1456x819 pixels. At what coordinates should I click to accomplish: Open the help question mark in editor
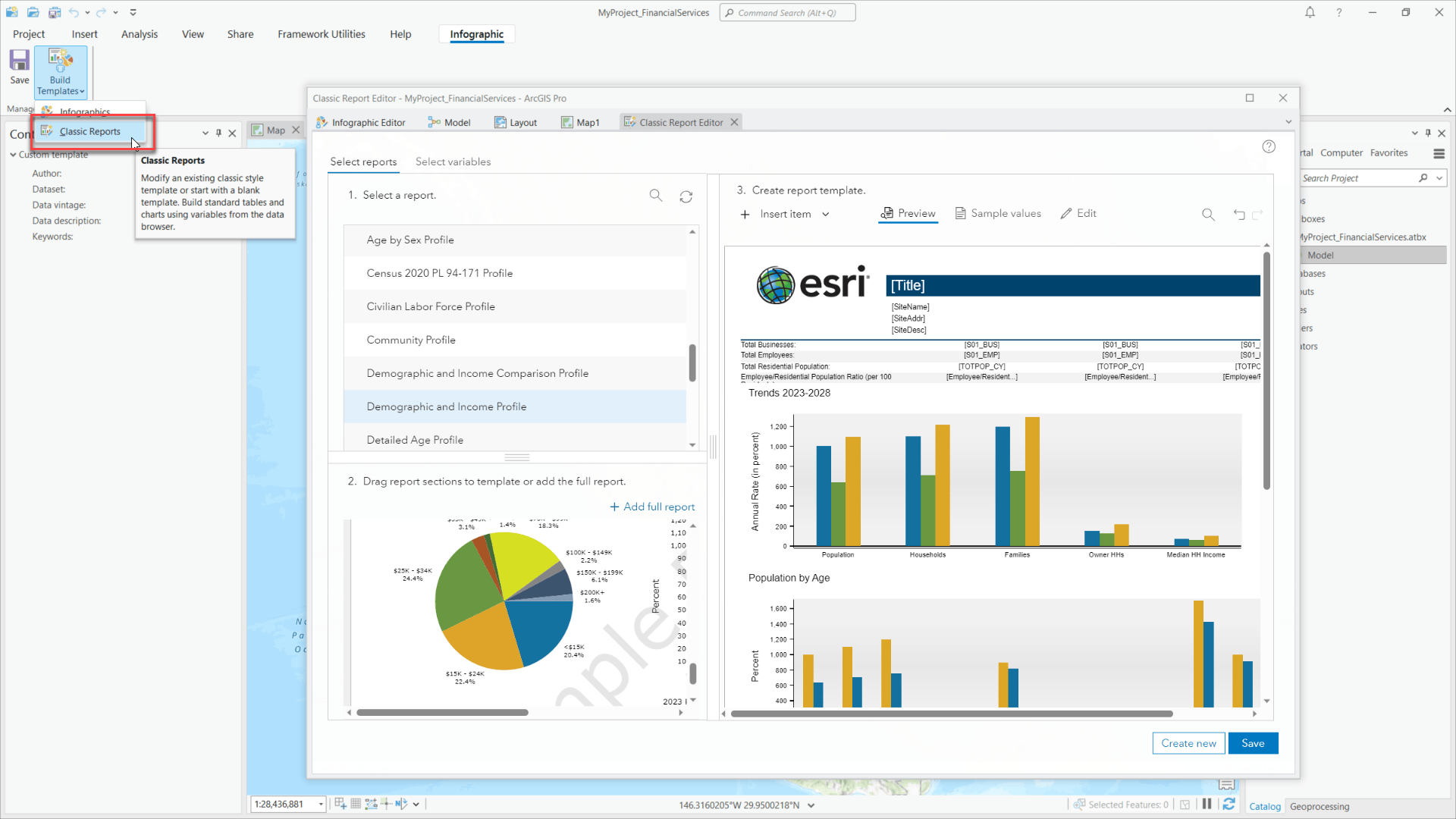(1269, 146)
